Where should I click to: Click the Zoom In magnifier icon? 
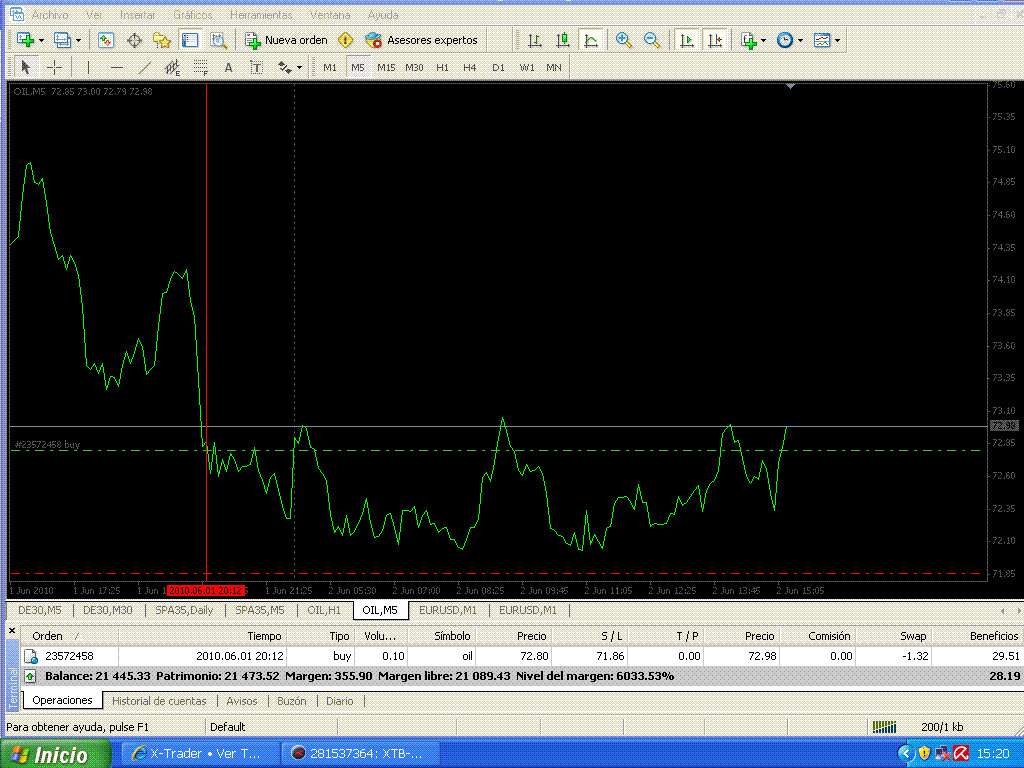pos(624,40)
